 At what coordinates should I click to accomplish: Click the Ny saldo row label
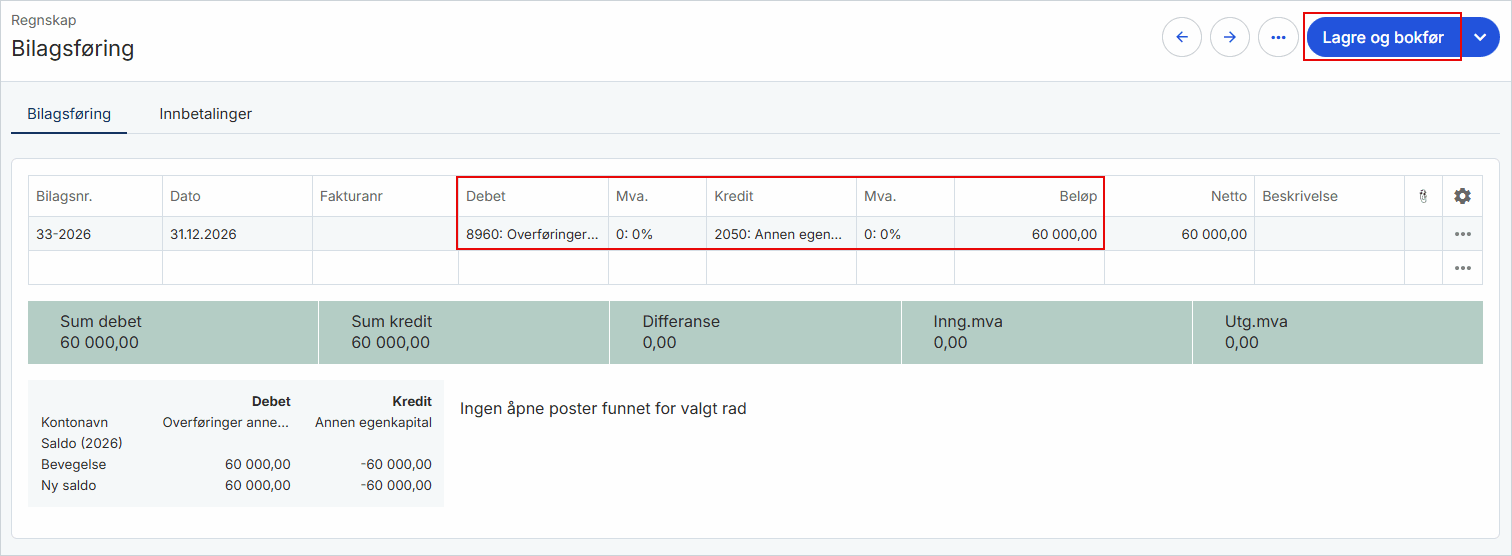click(69, 486)
